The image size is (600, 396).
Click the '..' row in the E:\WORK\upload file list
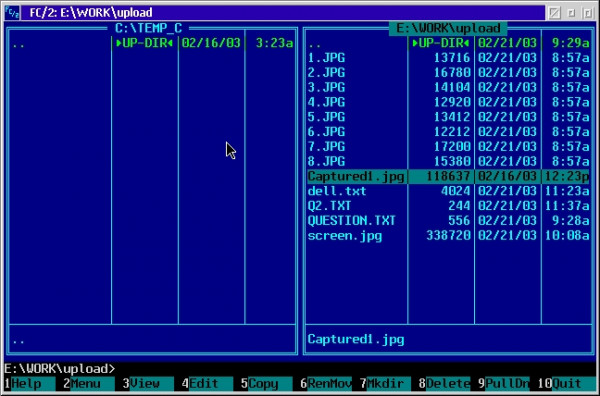point(448,43)
